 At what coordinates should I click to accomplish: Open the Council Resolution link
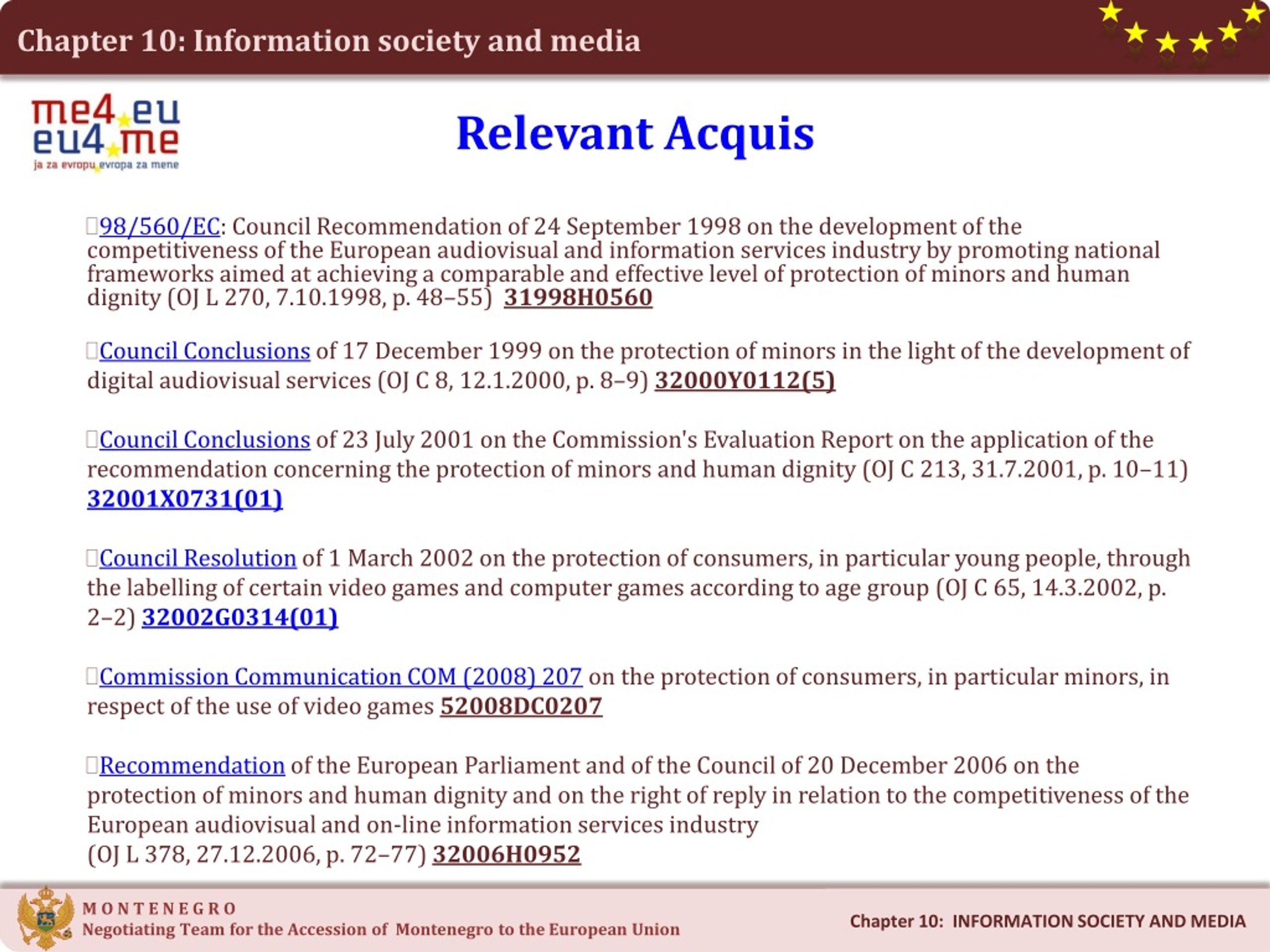tap(197, 558)
